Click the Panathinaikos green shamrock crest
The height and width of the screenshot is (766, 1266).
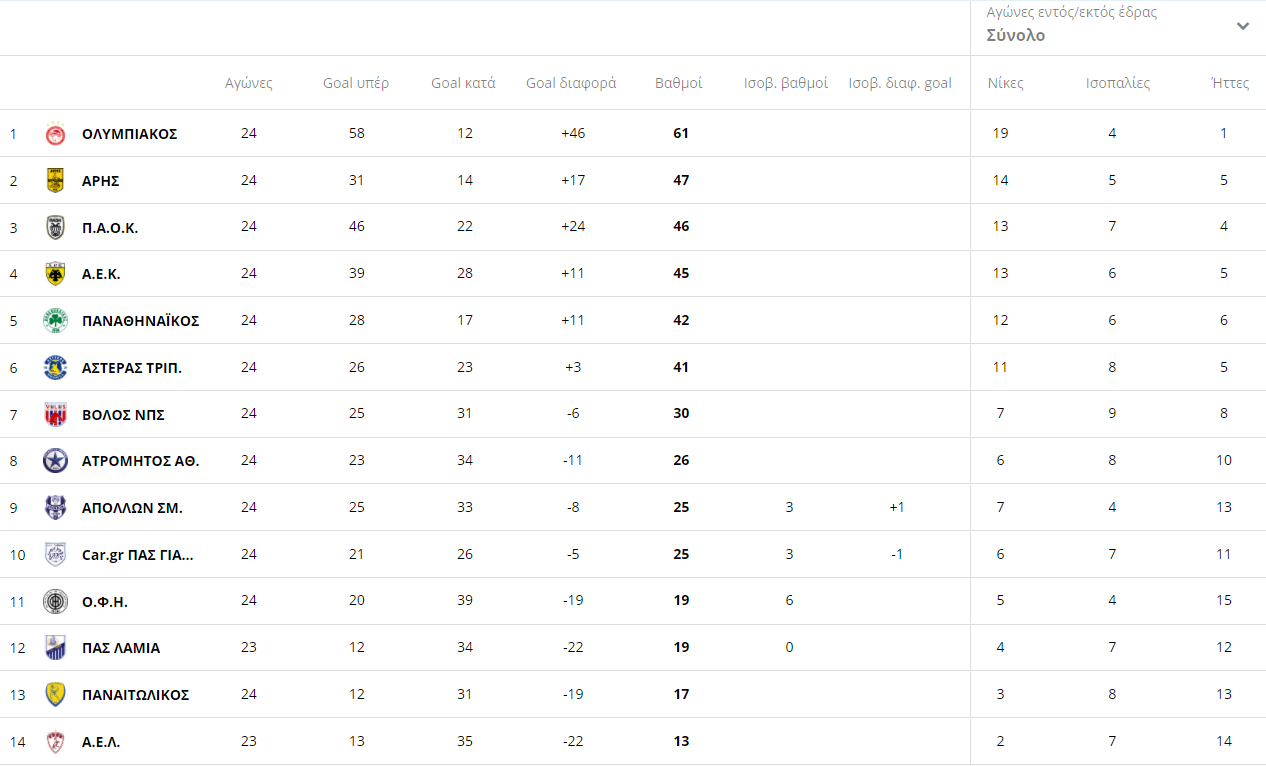pyautogui.click(x=55, y=321)
